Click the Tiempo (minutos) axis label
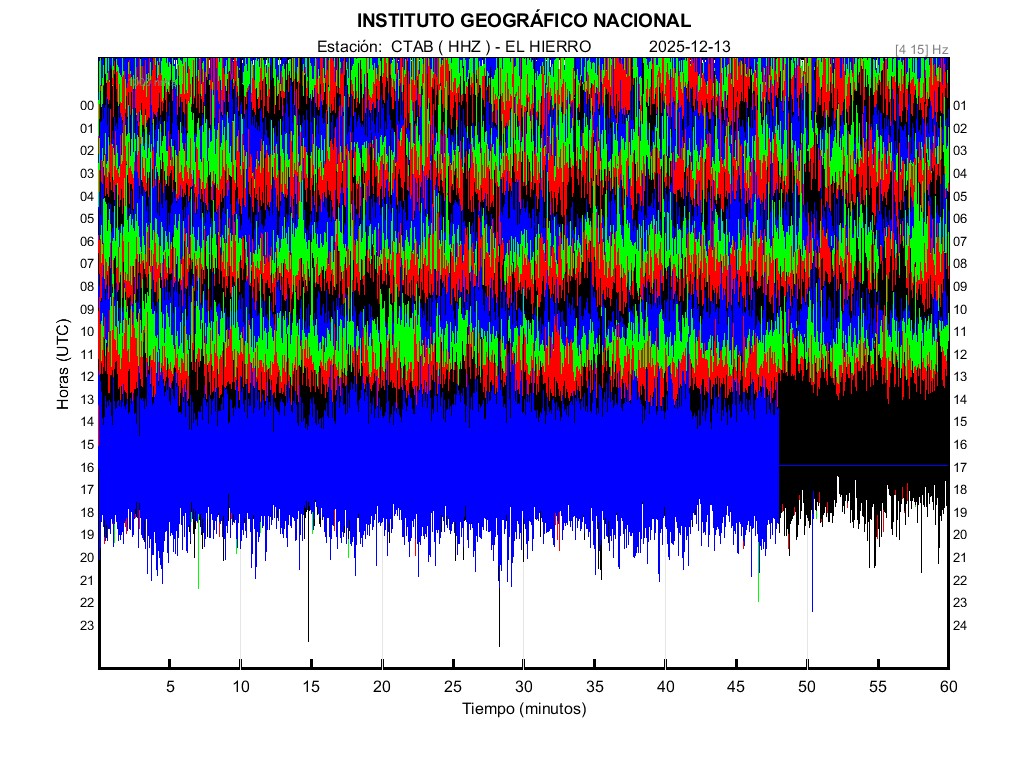Screen dimensions: 1024x768 (x=523, y=709)
